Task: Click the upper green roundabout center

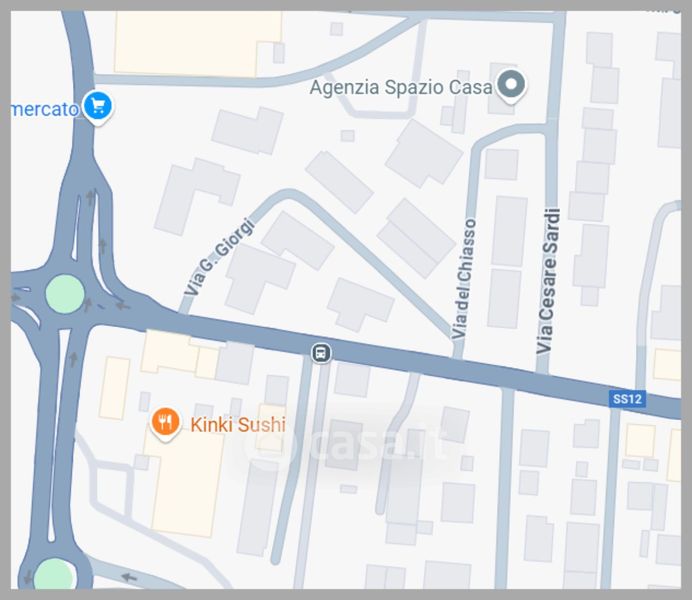Action: [65, 294]
